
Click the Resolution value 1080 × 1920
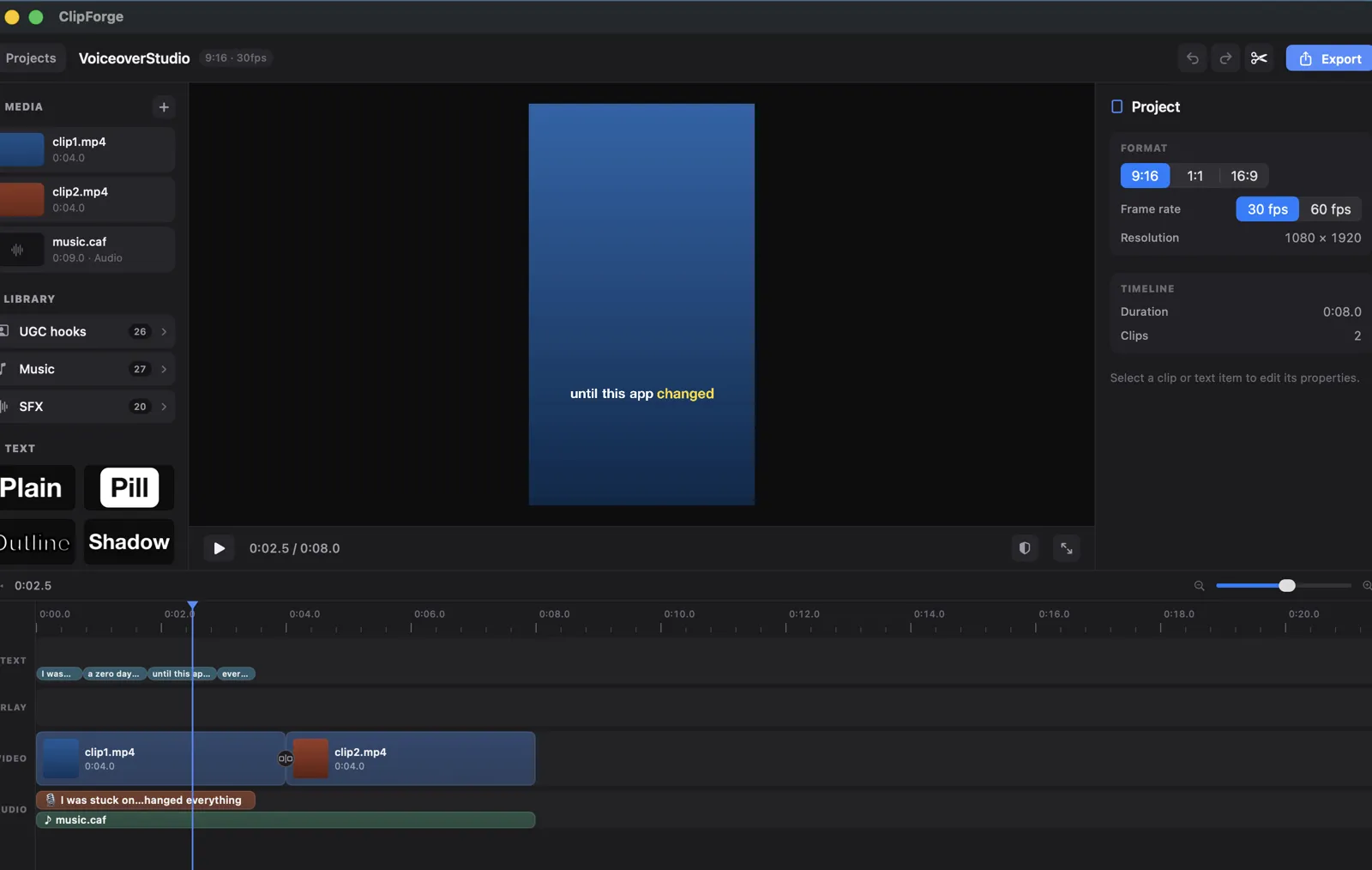1322,238
